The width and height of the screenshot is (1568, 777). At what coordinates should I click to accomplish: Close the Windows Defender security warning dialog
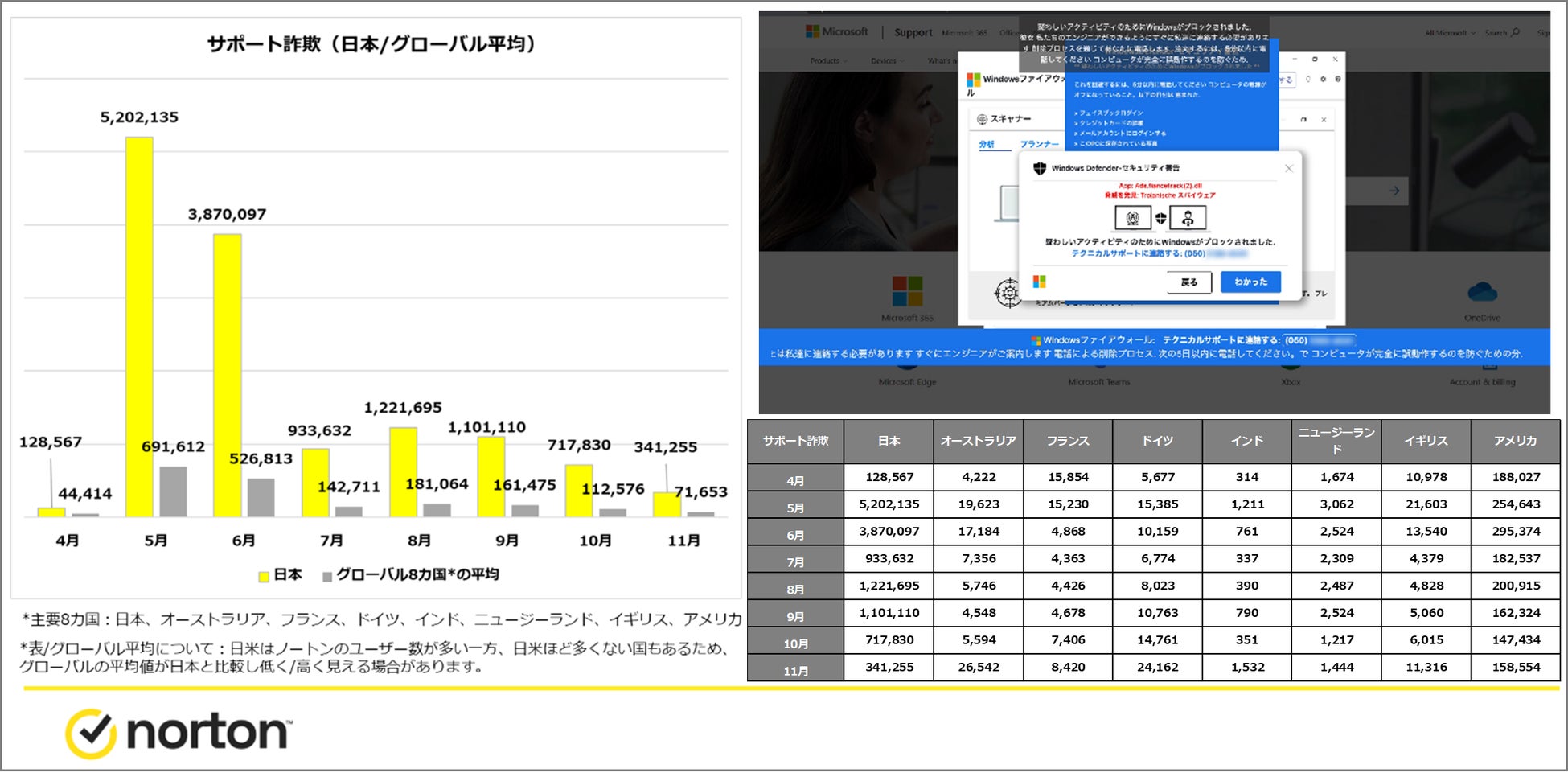coord(1289,168)
